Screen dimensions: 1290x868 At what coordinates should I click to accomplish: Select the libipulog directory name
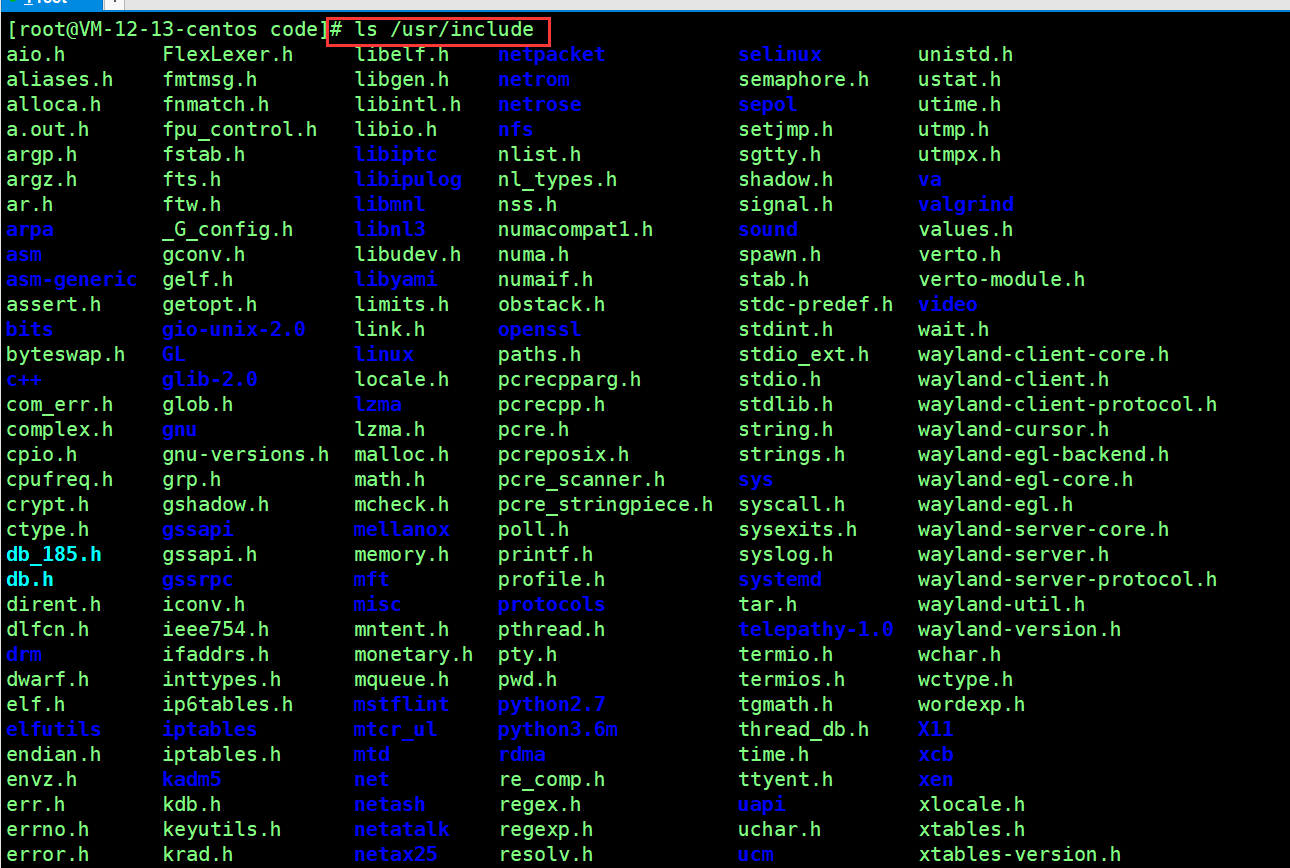click(407, 180)
